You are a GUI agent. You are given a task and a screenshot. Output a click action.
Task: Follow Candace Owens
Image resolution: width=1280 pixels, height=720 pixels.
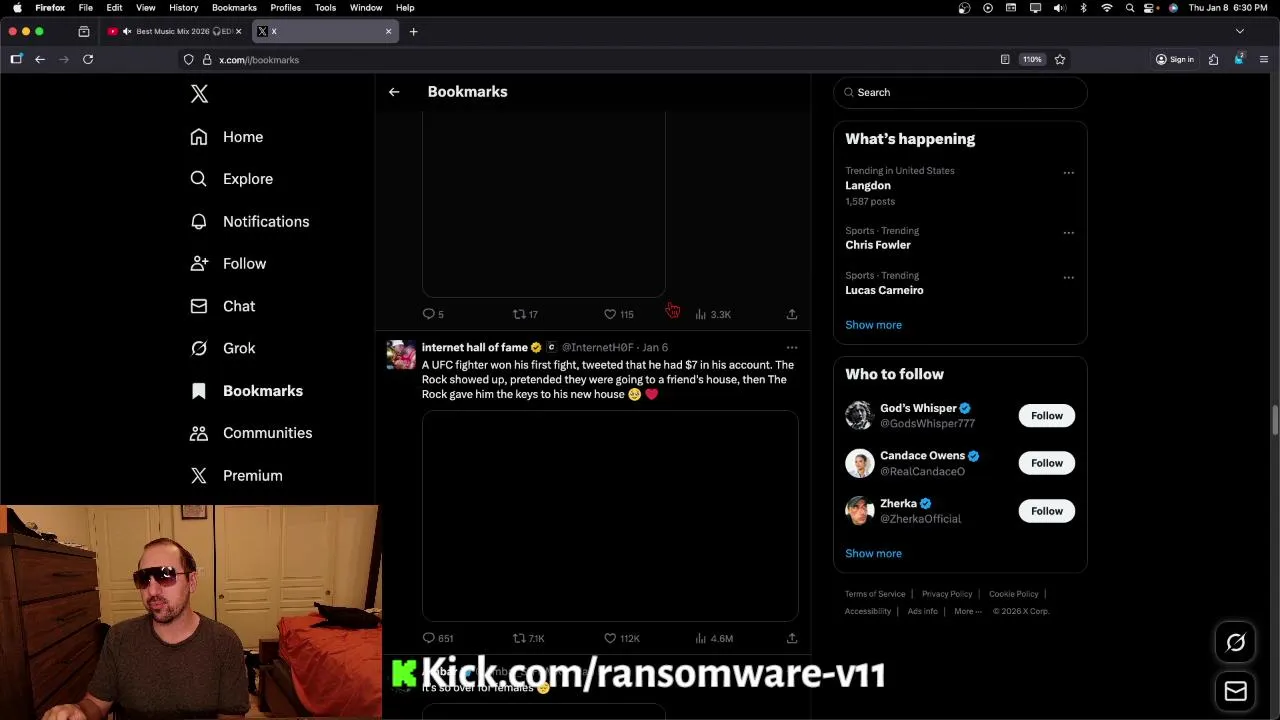point(1047,463)
